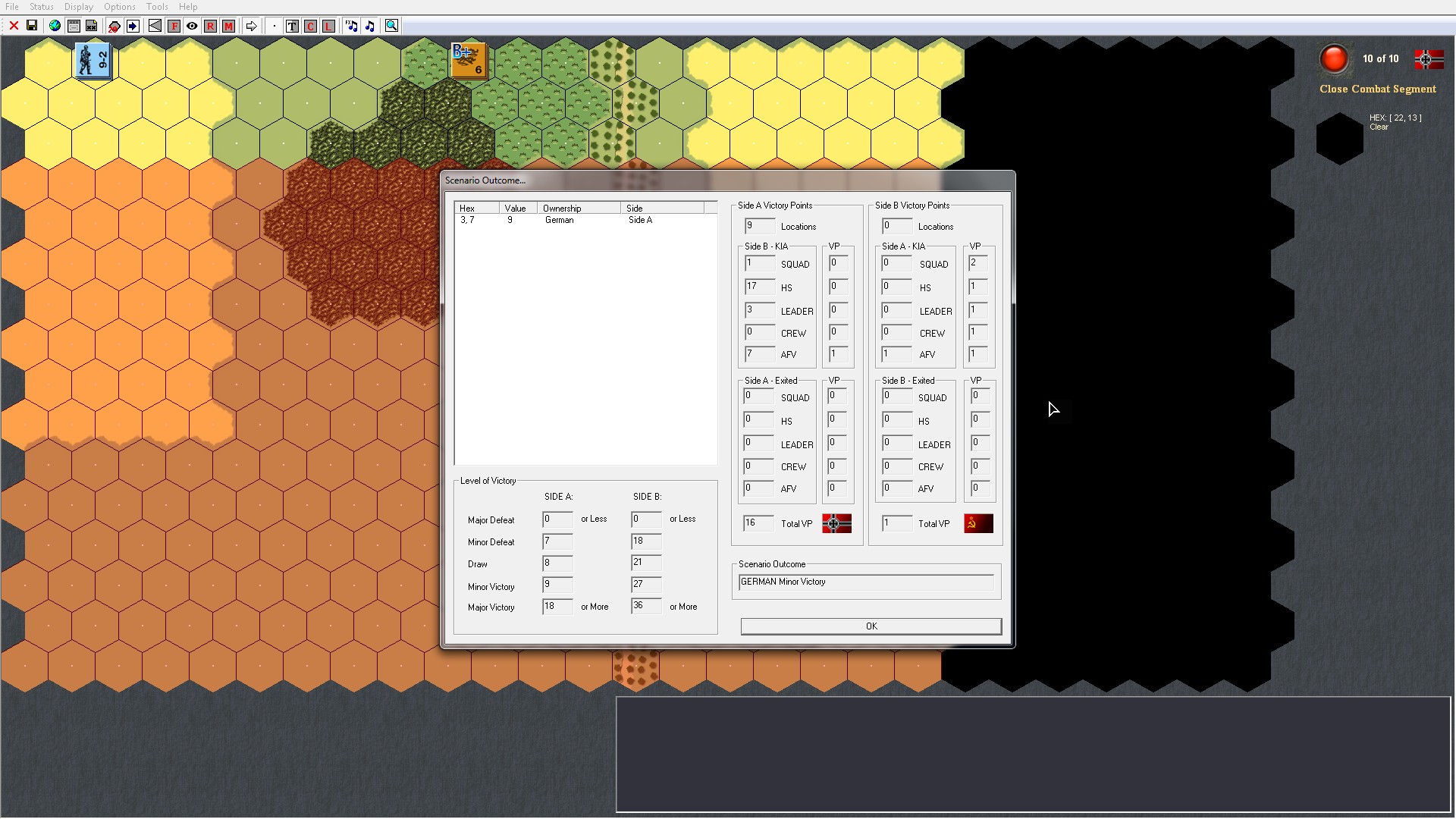Image resolution: width=1456 pixels, height=819 pixels.
Task: Click the red R toolbar button
Action: 210,26
